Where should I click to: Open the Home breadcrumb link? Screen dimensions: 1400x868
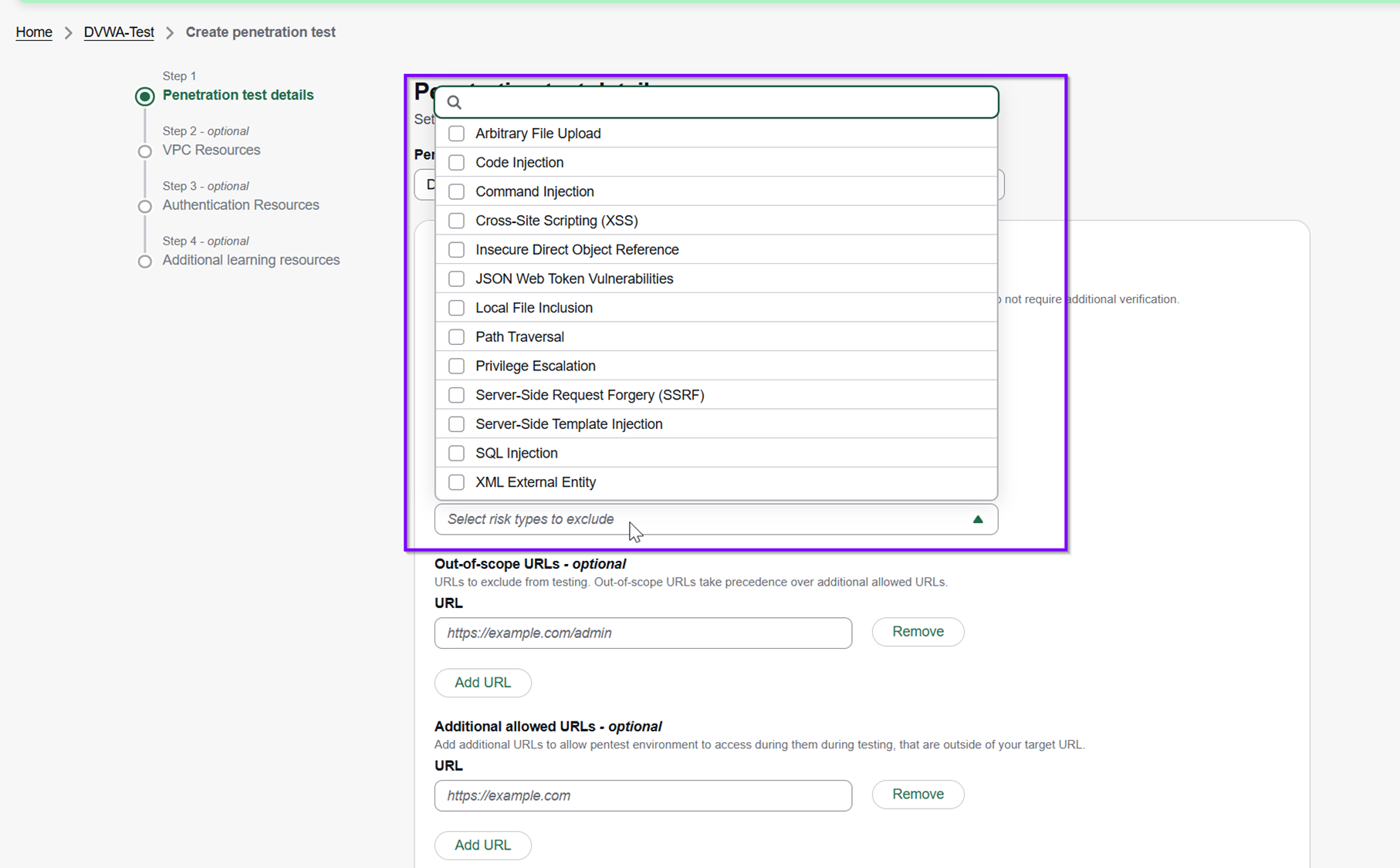coord(34,32)
